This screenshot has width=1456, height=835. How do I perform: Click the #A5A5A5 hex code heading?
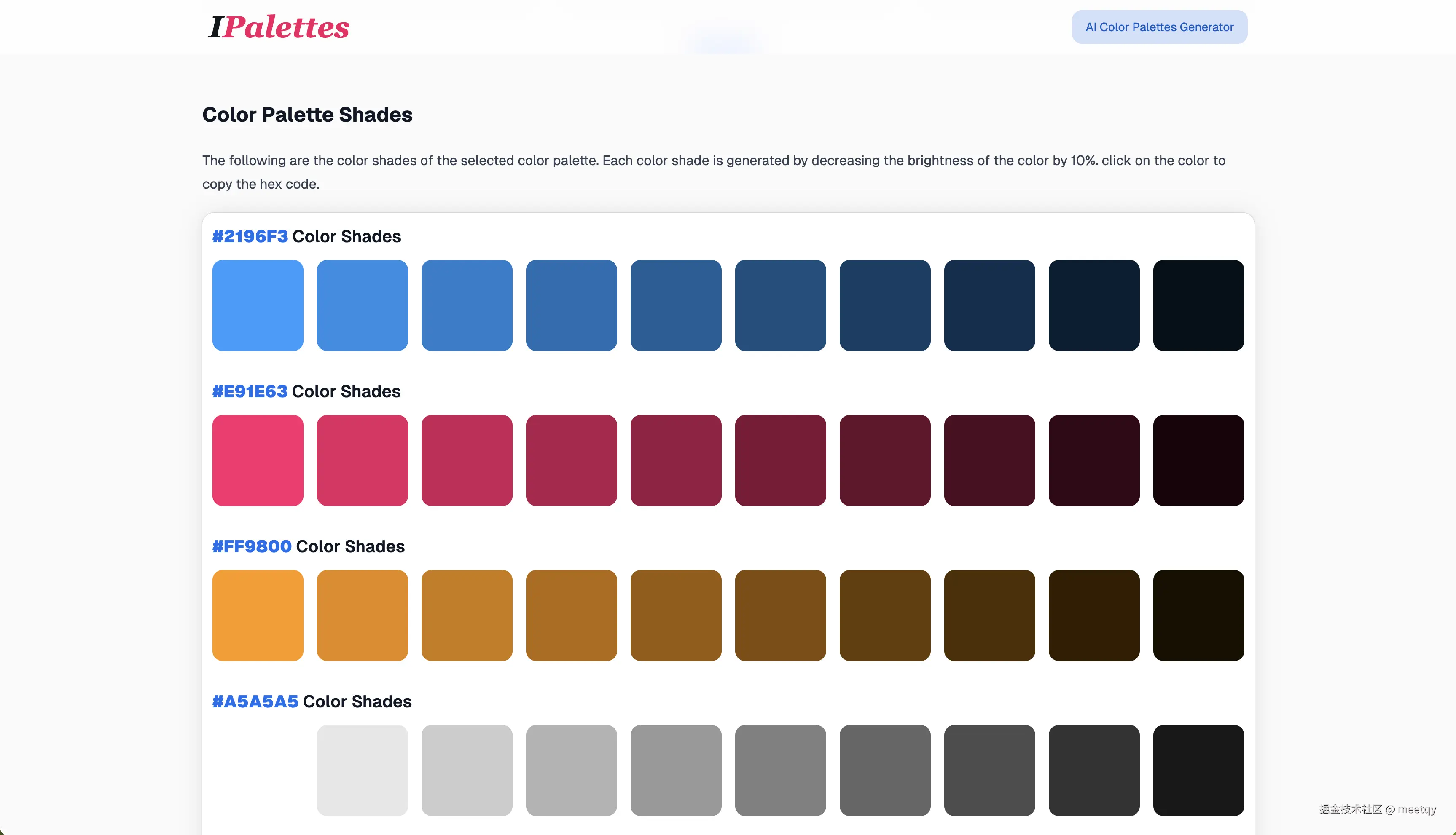click(x=255, y=701)
